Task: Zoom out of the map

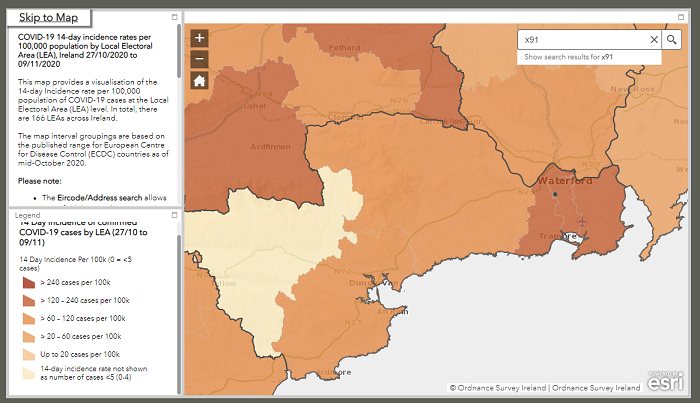Action: tap(199, 59)
